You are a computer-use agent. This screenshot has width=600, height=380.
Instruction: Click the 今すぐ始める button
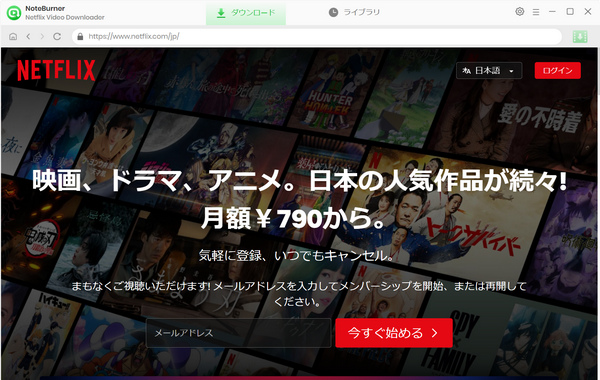(x=394, y=333)
